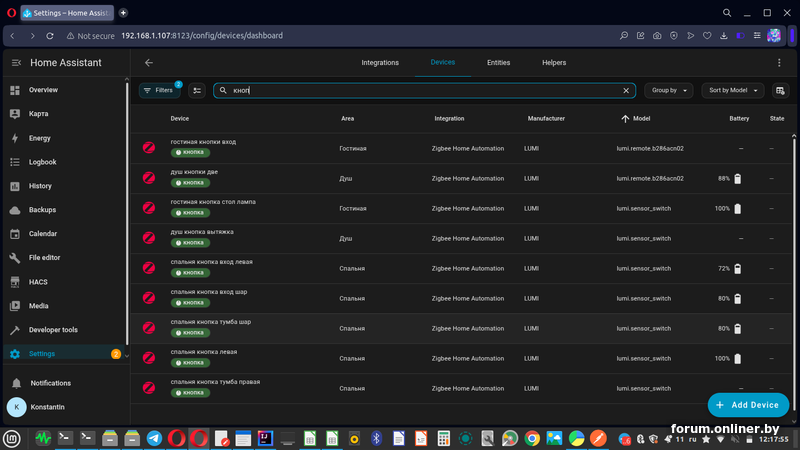Image resolution: width=800 pixels, height=450 pixels.
Task: Open the three-dot overflow menu
Action: point(779,62)
